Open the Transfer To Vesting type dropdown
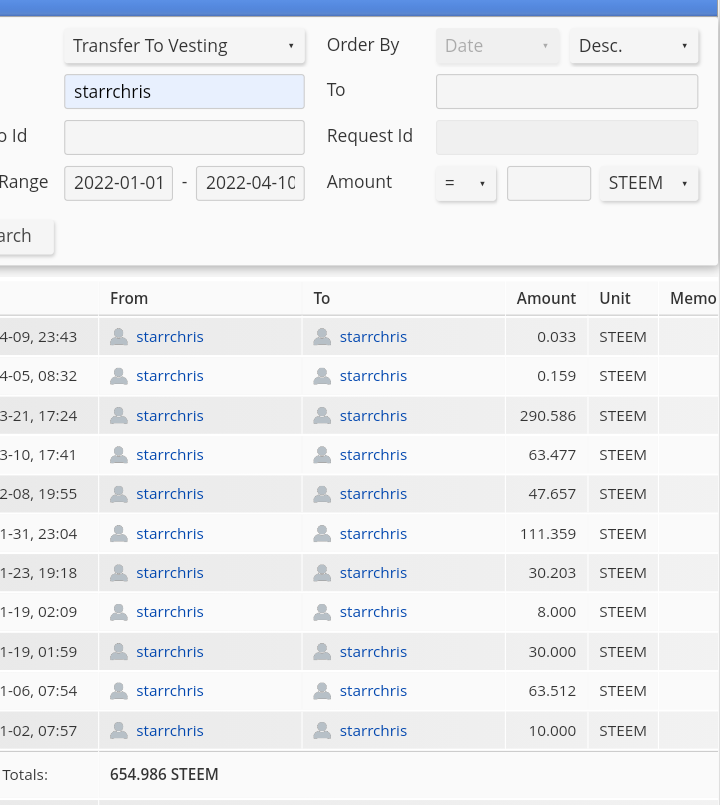Viewport: 720px width, 805px height. 184,46
